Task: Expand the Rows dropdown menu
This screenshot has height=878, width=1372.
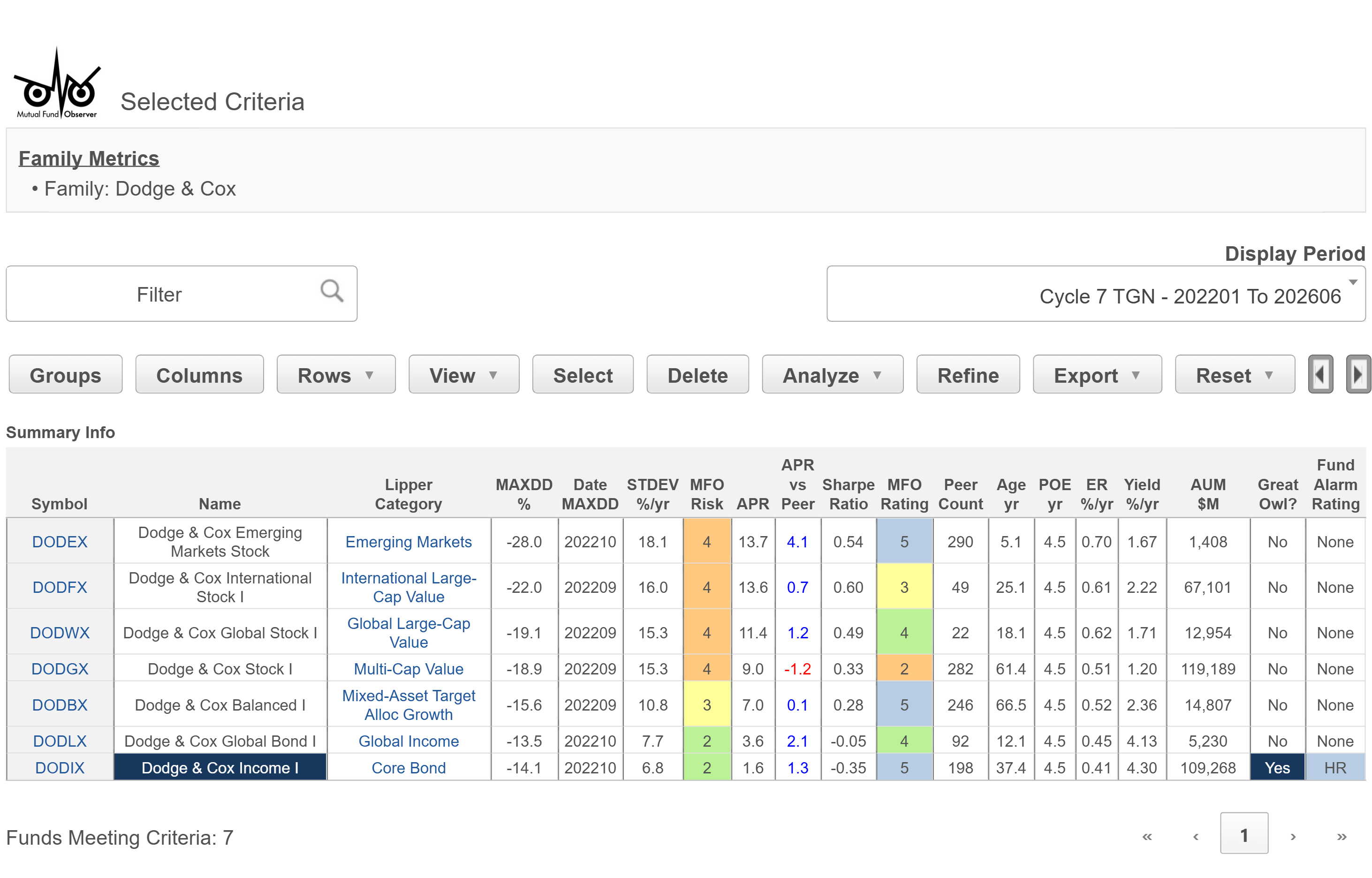Action: [x=336, y=375]
